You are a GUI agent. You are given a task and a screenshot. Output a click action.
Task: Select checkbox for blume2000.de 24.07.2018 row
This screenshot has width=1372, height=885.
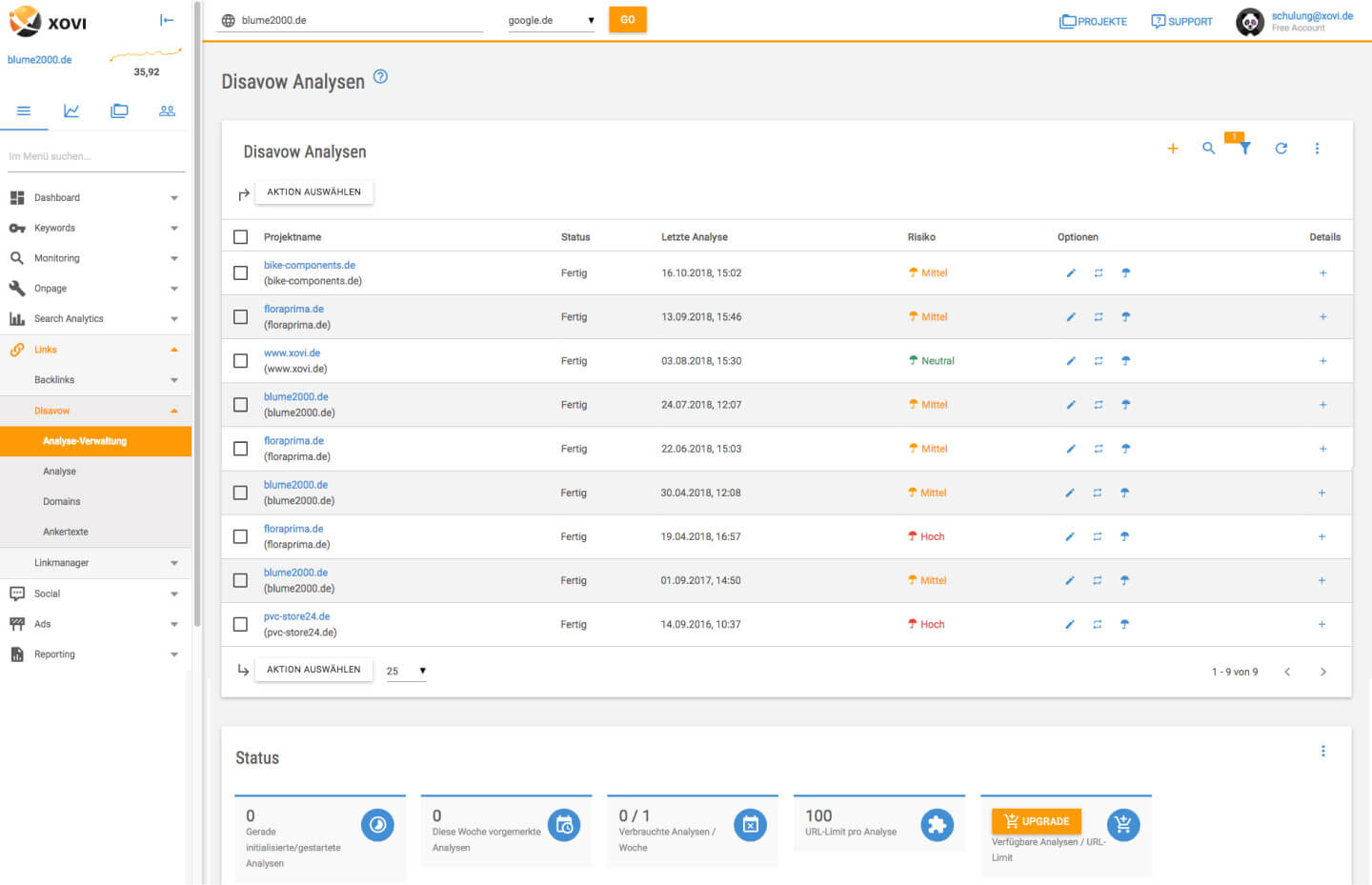[241, 405]
